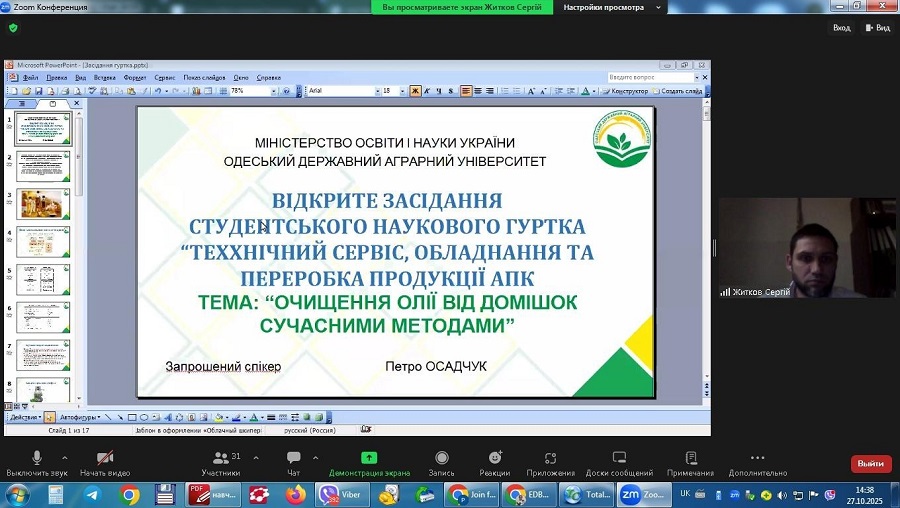The width and height of the screenshot is (900, 508).
Task: Open the Вид view menu
Action: [877, 28]
